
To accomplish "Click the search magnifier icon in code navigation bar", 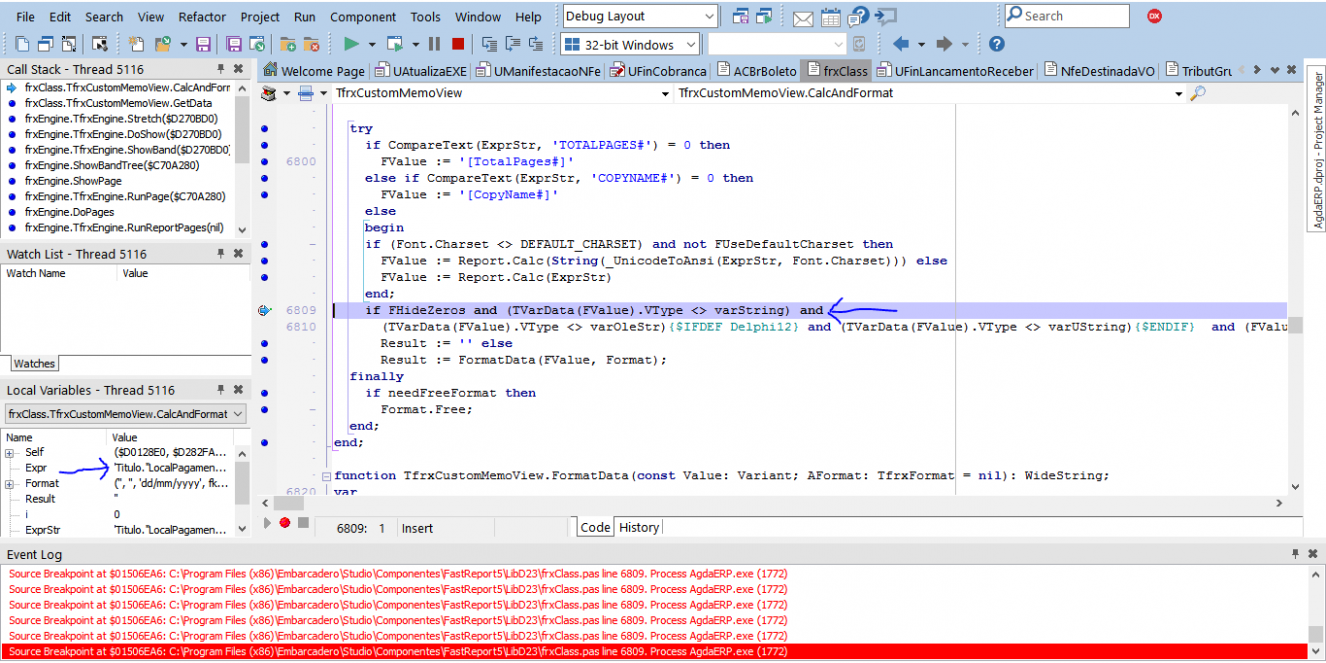I will (x=1198, y=93).
